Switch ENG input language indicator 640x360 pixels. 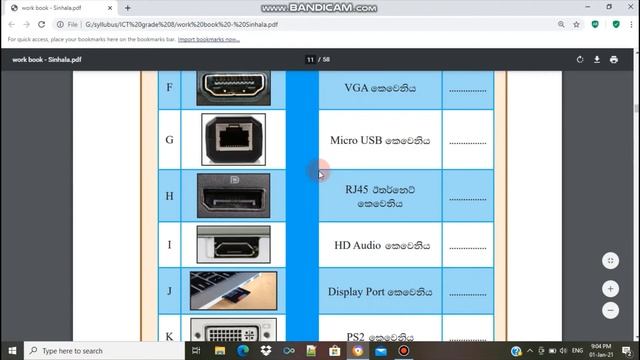click(x=577, y=351)
